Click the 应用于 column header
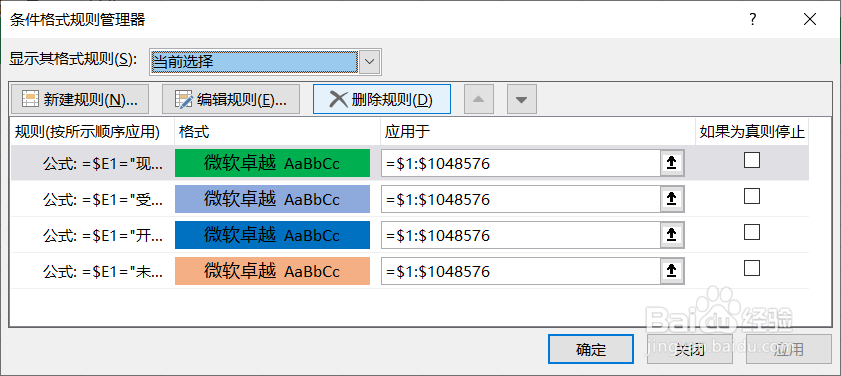 407,132
